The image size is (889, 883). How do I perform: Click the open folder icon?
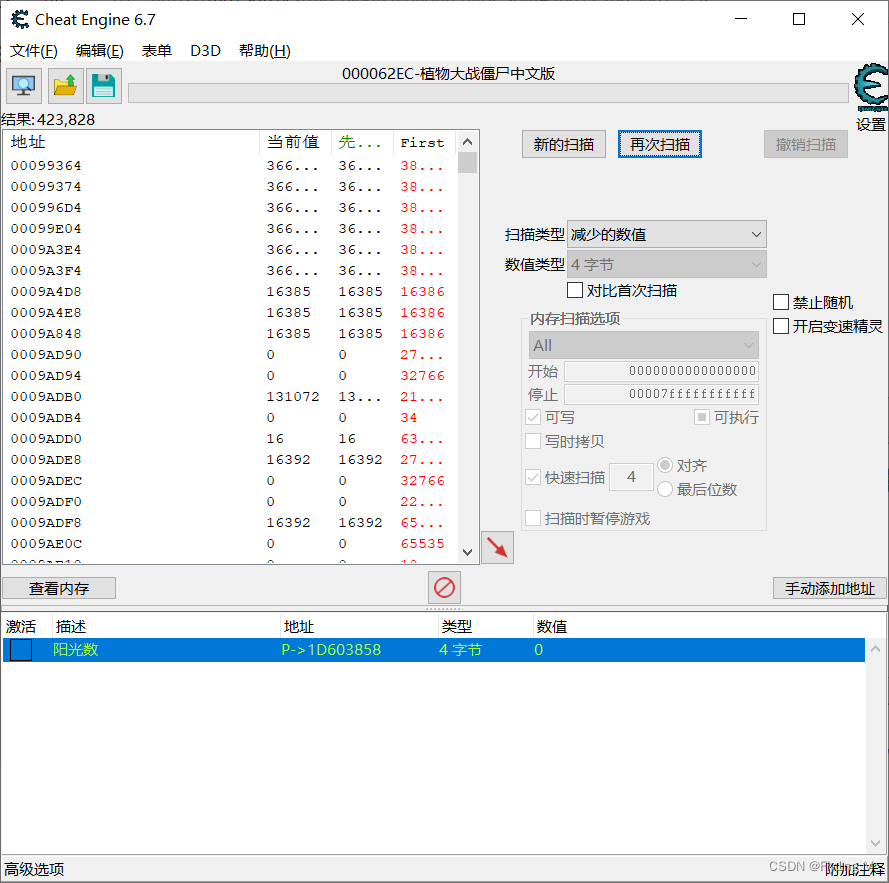pos(65,86)
